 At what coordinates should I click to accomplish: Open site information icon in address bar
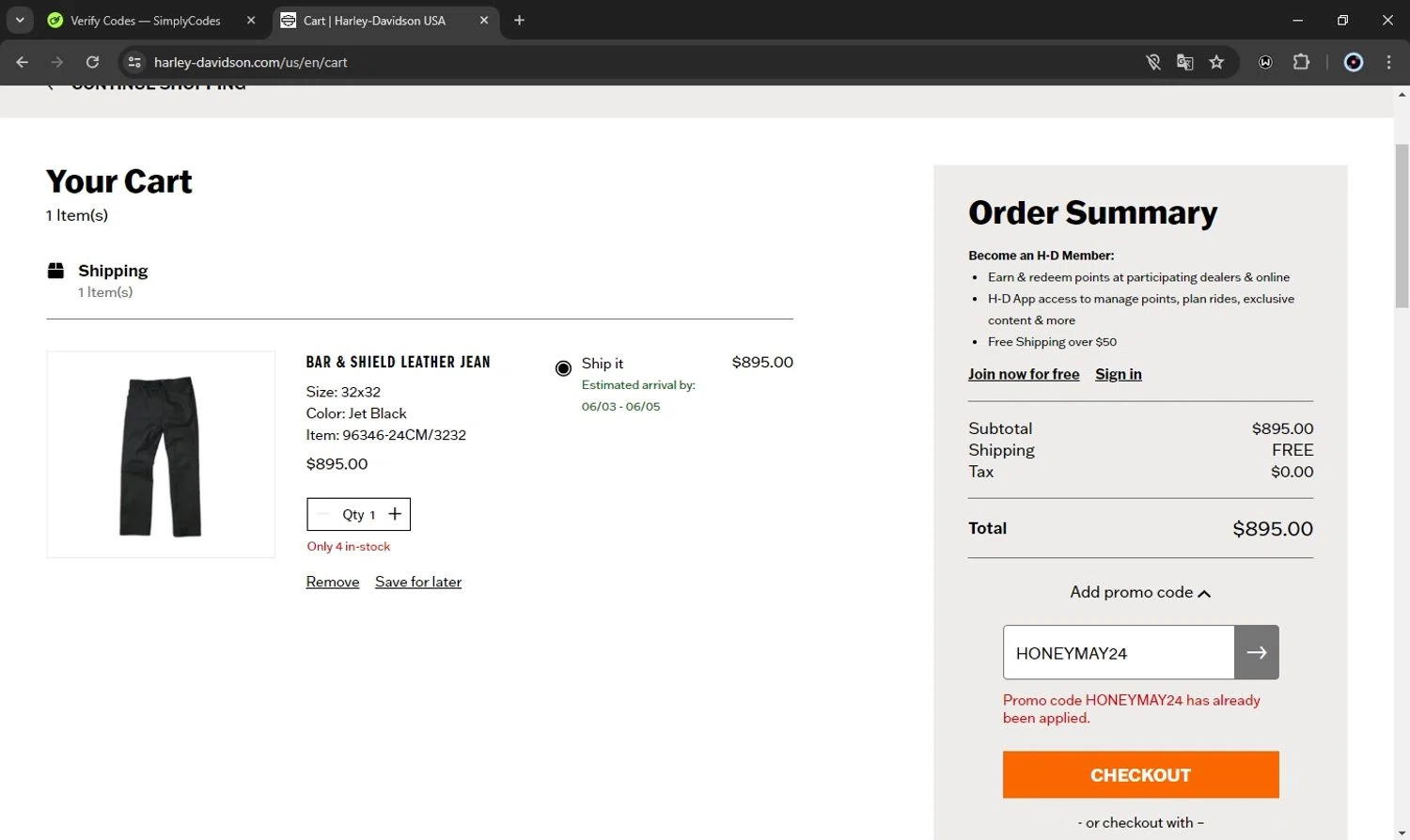point(134,62)
